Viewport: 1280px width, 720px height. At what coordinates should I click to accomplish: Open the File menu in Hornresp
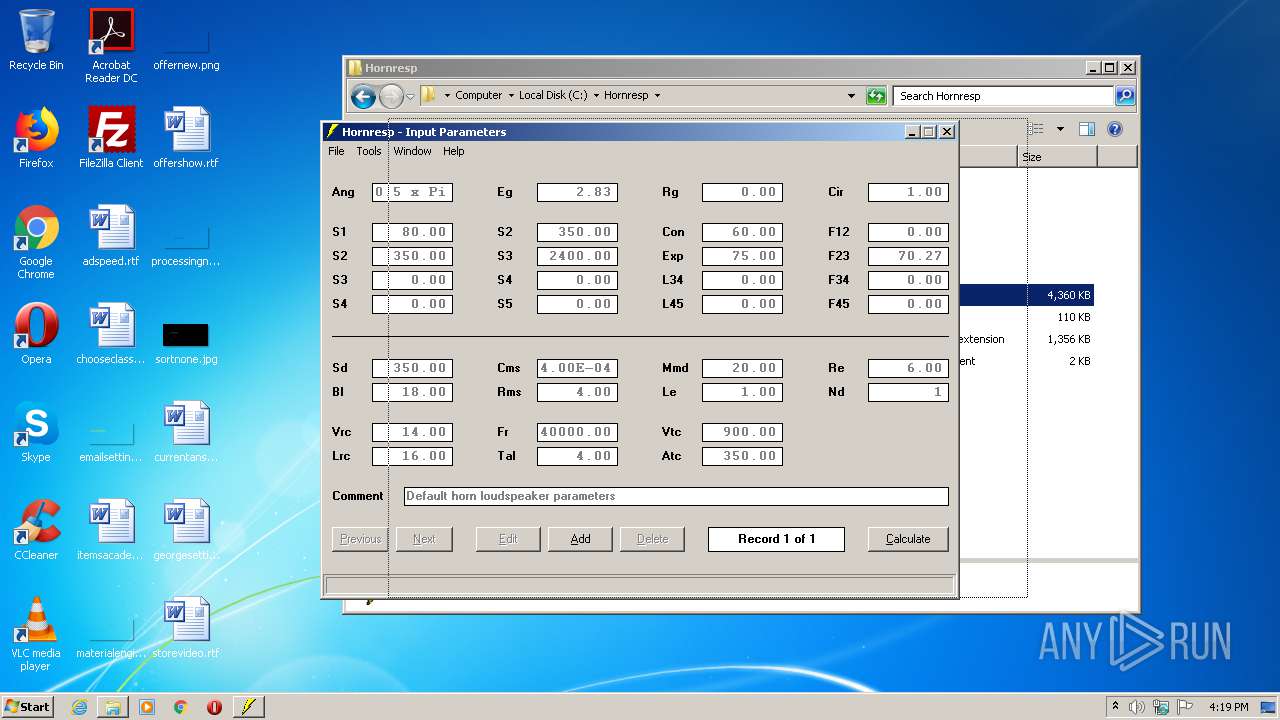(x=336, y=151)
